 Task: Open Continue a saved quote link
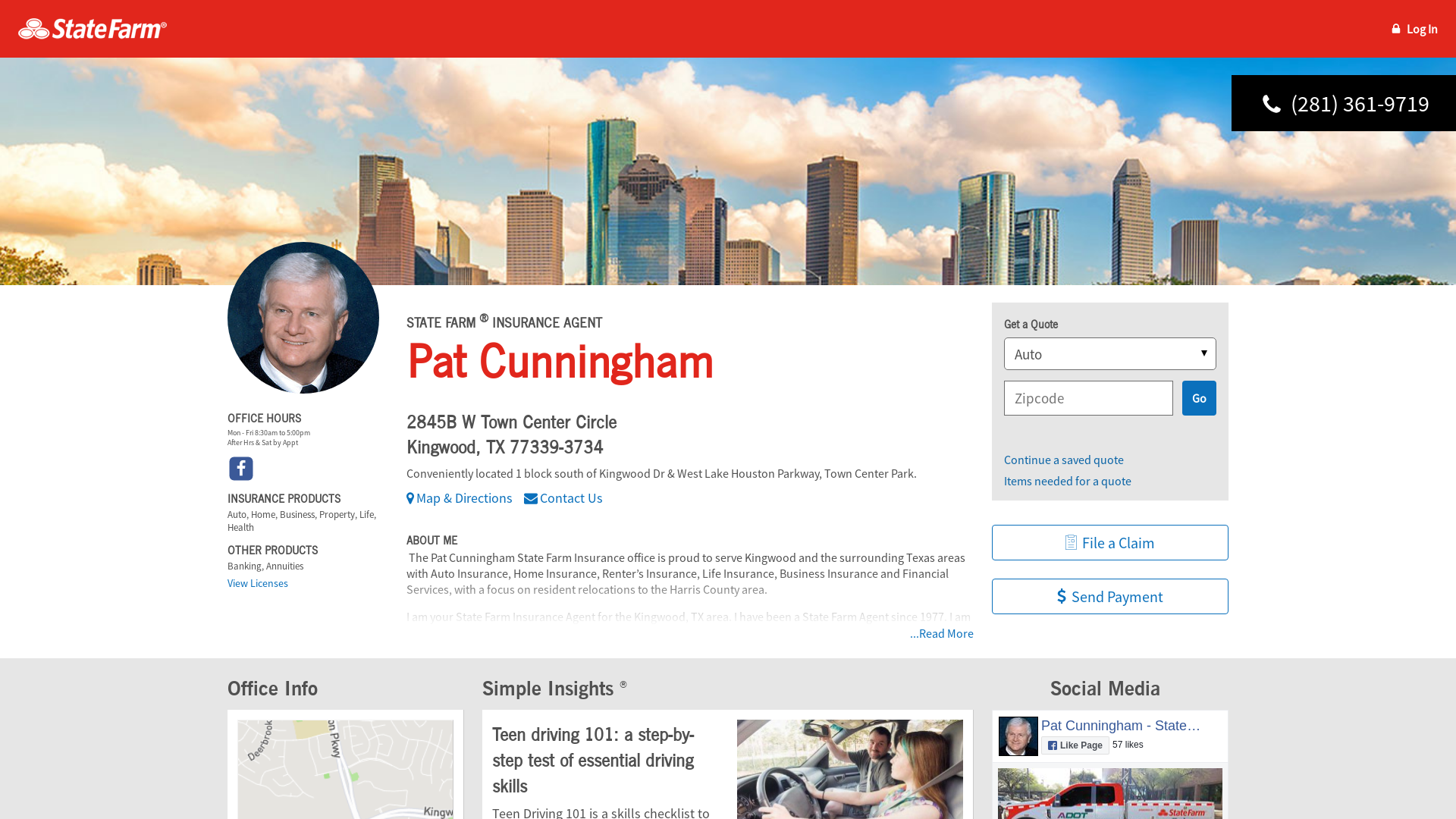pyautogui.click(x=1063, y=460)
